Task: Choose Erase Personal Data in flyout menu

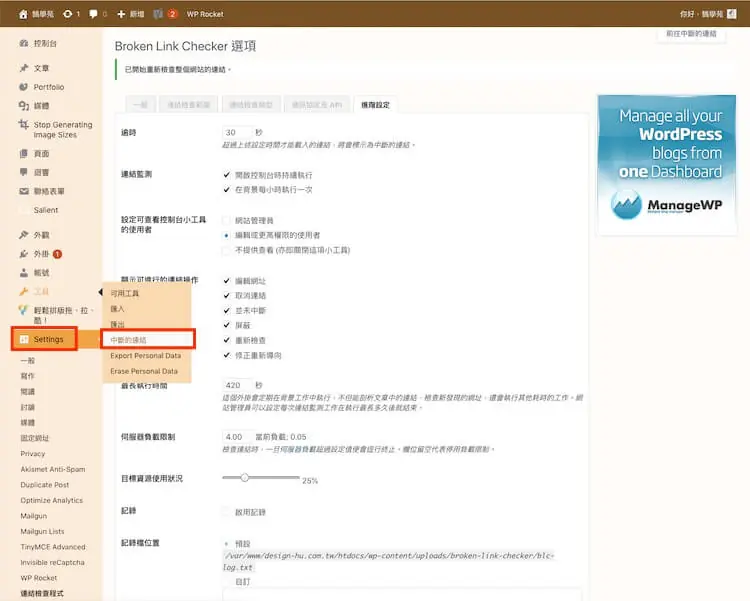Action: pos(143,371)
